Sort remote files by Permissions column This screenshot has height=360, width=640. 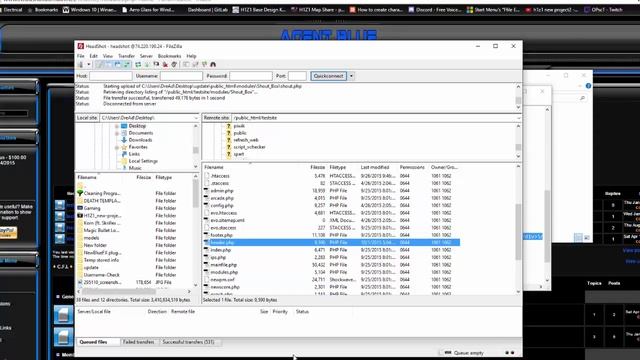coord(412,167)
